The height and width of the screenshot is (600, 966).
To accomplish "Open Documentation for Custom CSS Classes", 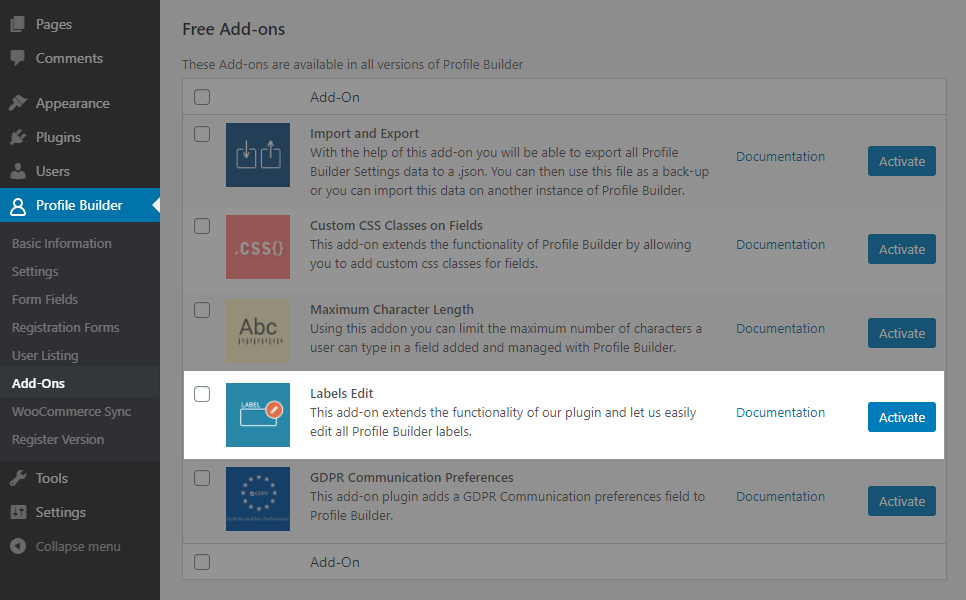I will click(780, 245).
